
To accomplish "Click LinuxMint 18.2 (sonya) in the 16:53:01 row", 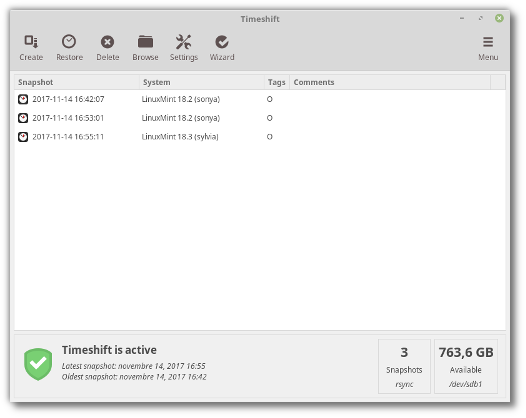I will 181,118.
